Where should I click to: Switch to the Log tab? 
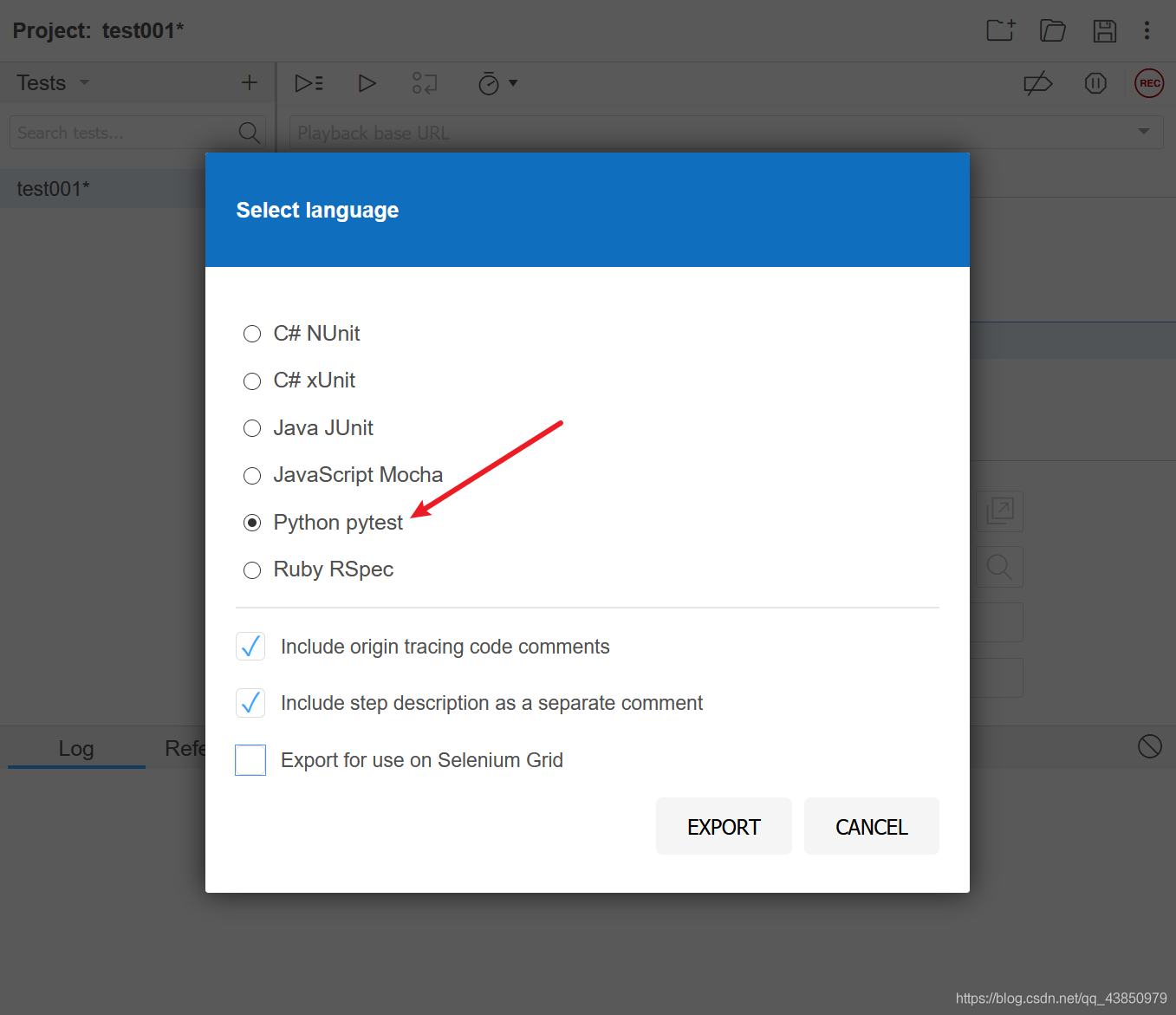[x=76, y=748]
